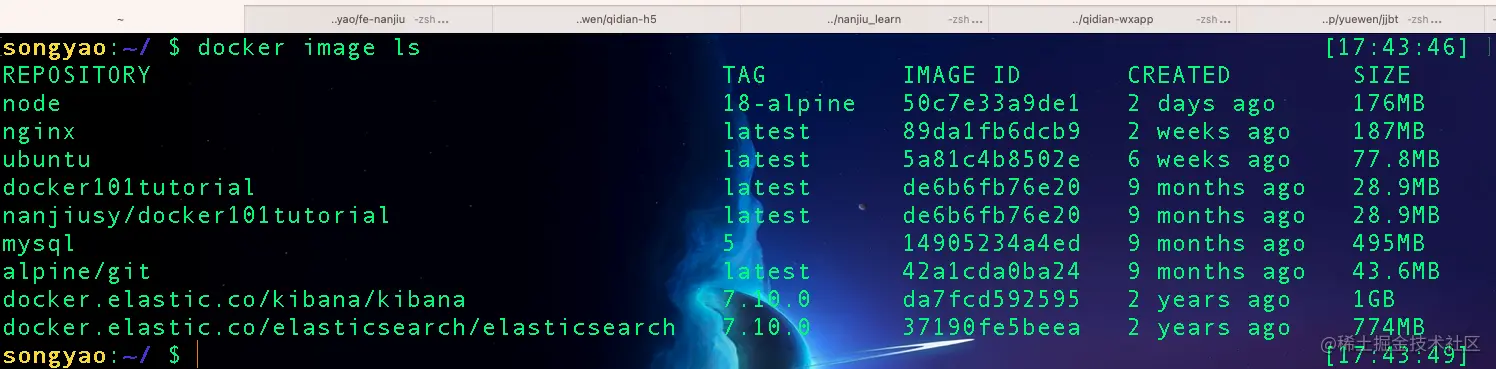Click the 'latest' tag in nginx row

(766, 131)
